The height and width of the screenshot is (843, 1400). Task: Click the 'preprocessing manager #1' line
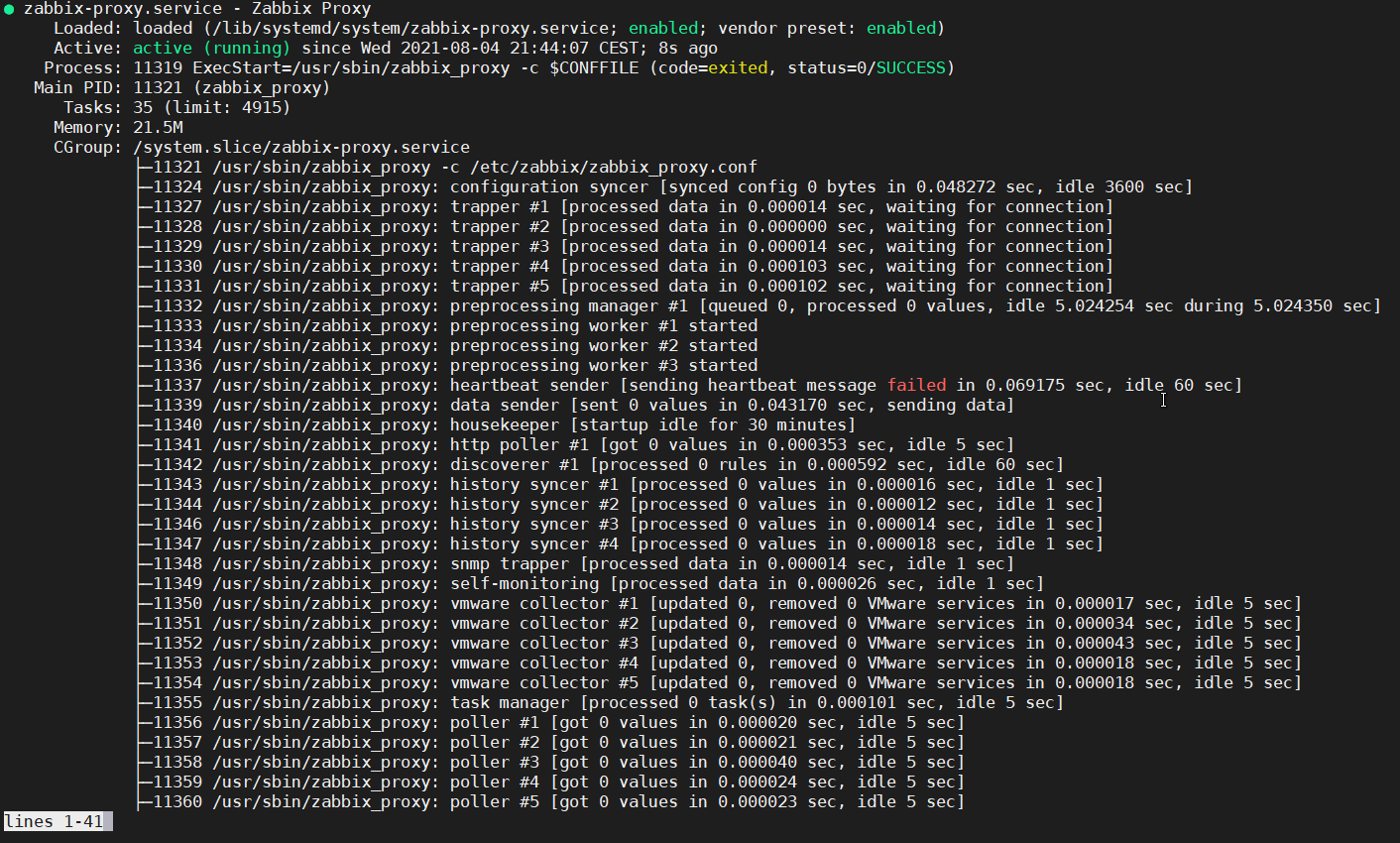click(x=759, y=306)
